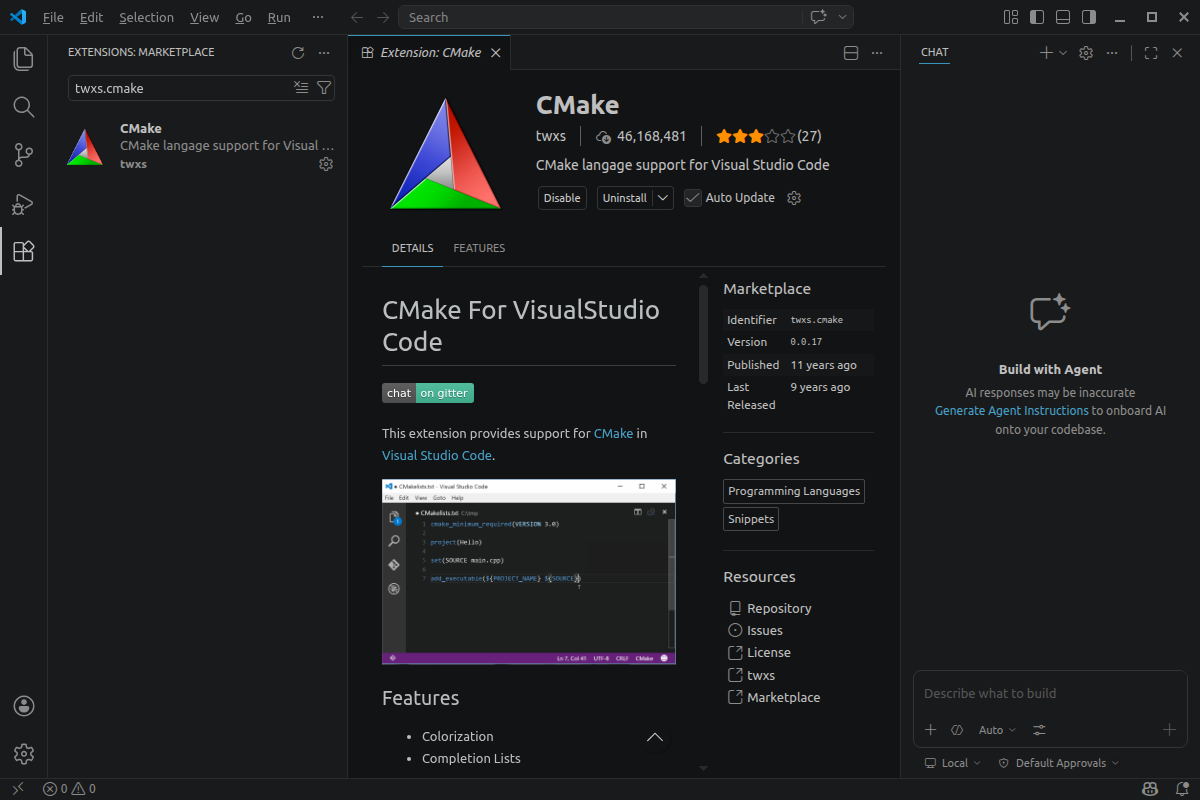Image resolution: width=1200 pixels, height=800 pixels.
Task: Go back with navigation arrow
Action: click(358, 17)
